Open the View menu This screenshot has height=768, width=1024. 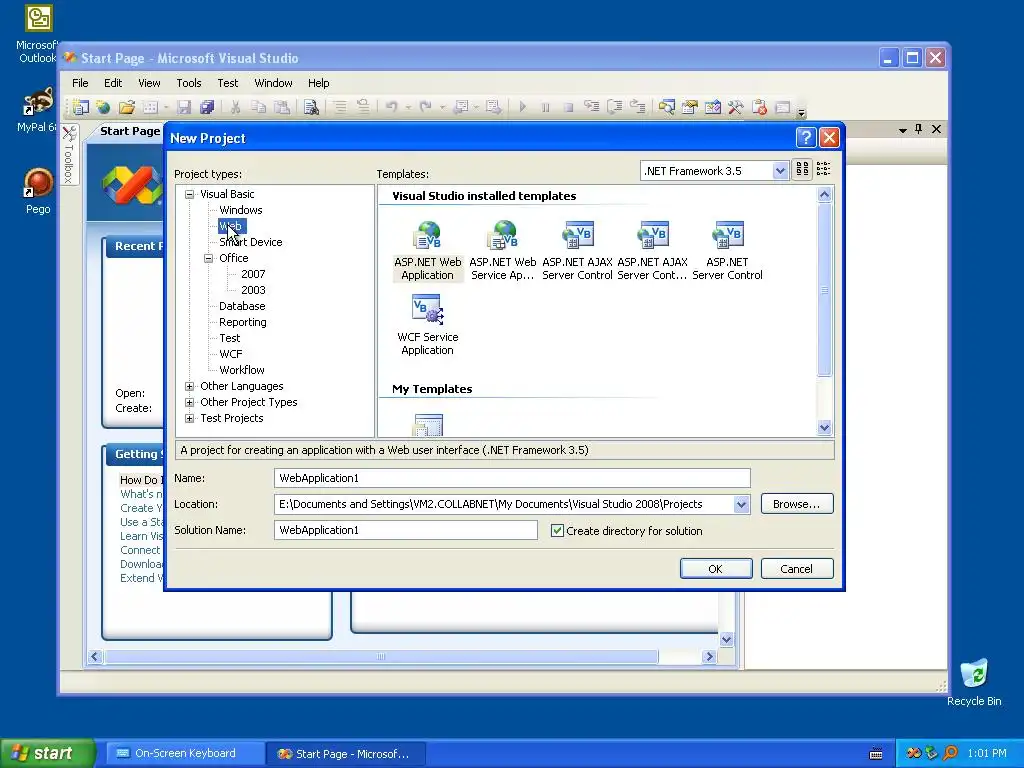click(x=149, y=83)
